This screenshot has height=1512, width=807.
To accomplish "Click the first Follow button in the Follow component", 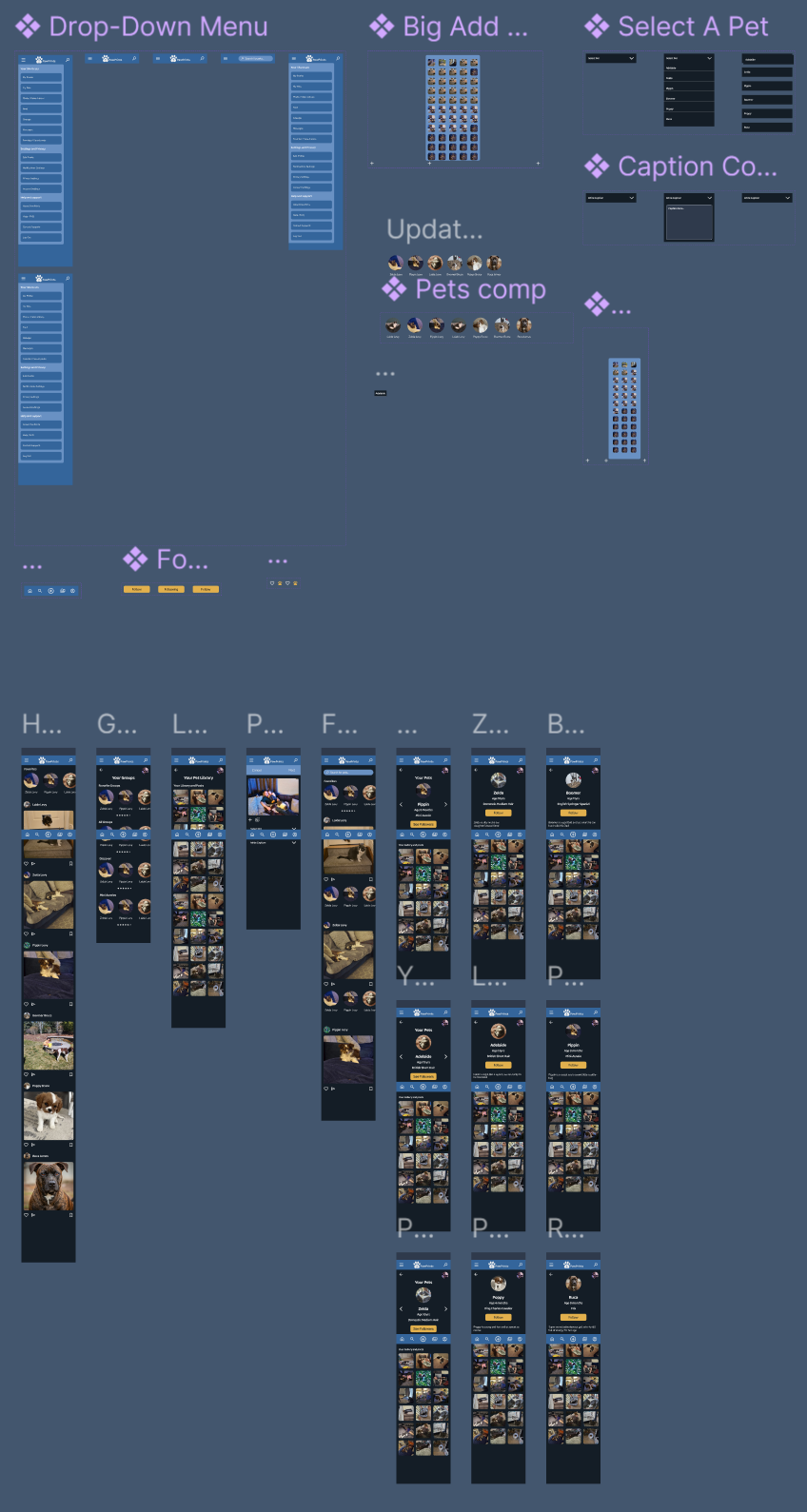I will [137, 589].
